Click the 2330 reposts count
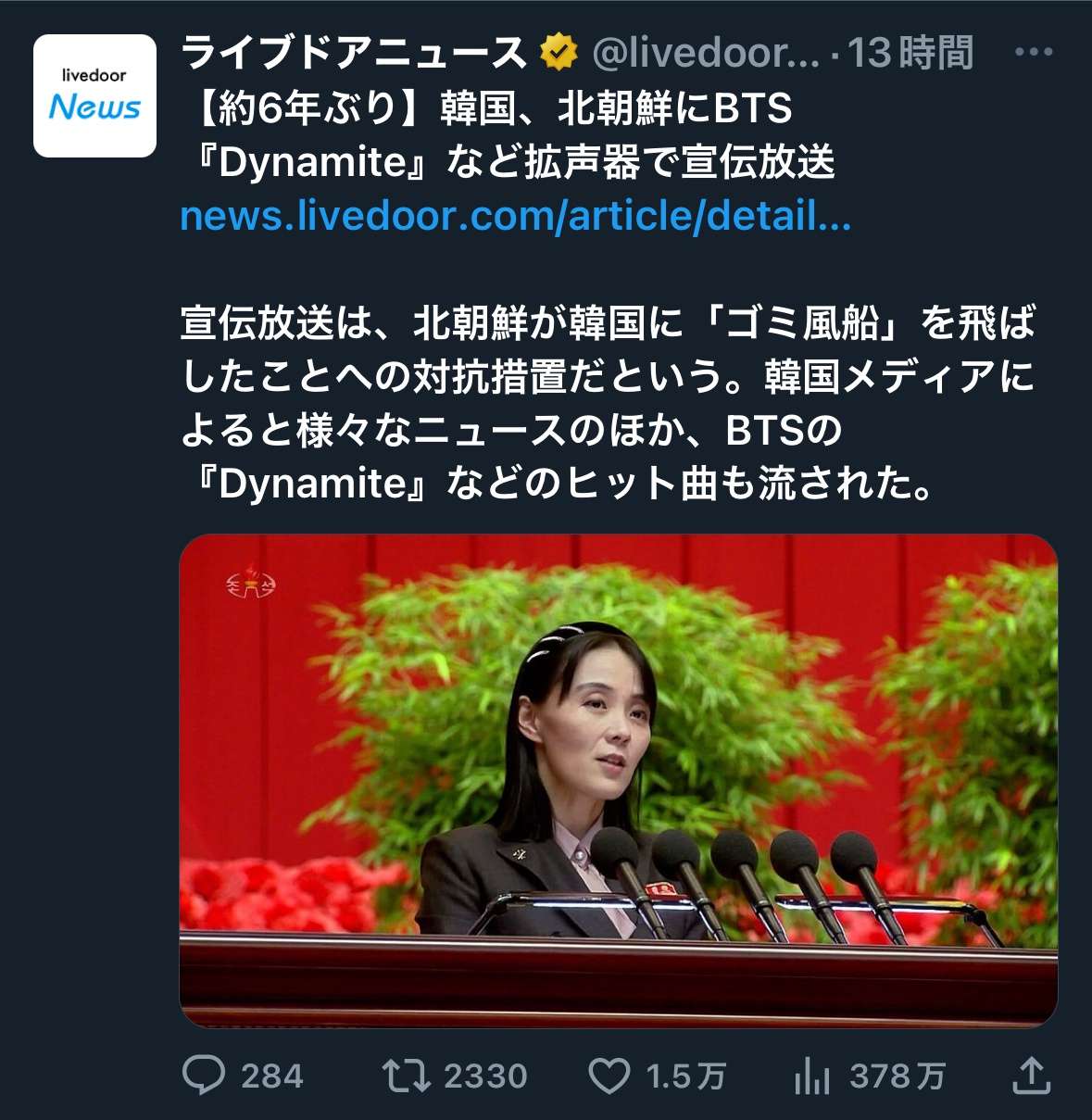The height and width of the screenshot is (1120, 1092). click(x=485, y=1076)
